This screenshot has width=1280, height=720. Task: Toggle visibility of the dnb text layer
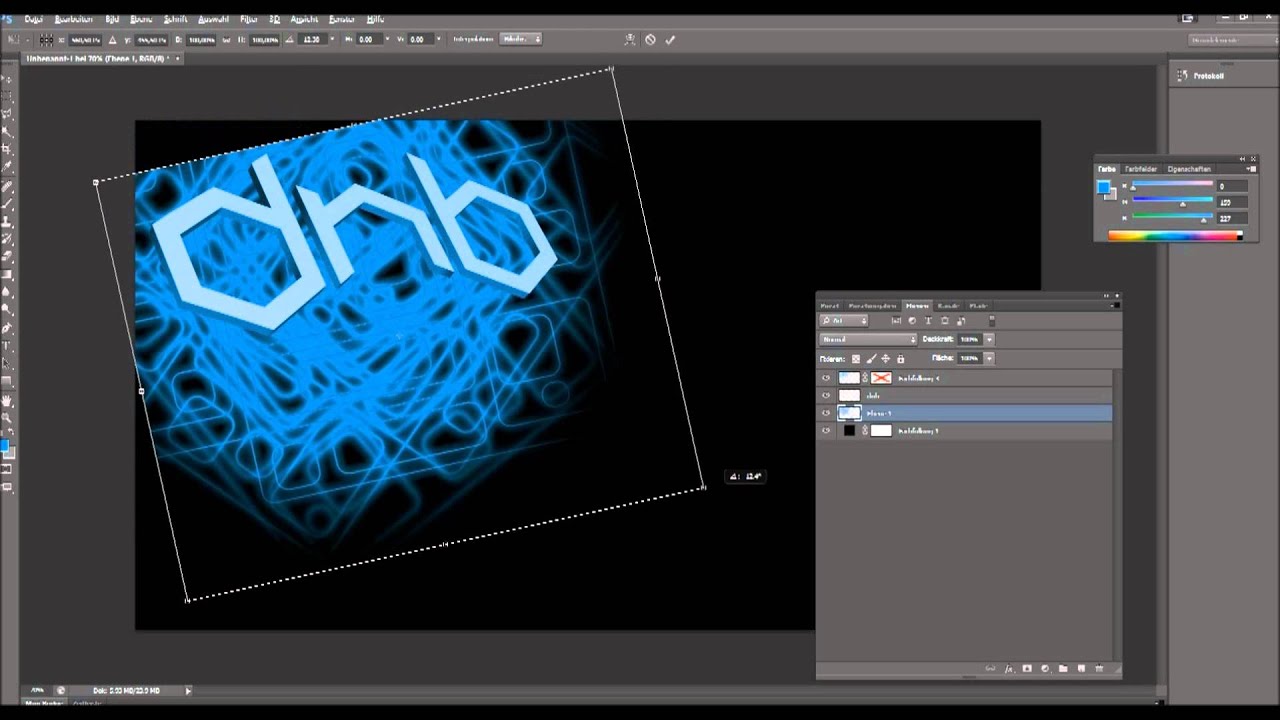tap(826, 396)
